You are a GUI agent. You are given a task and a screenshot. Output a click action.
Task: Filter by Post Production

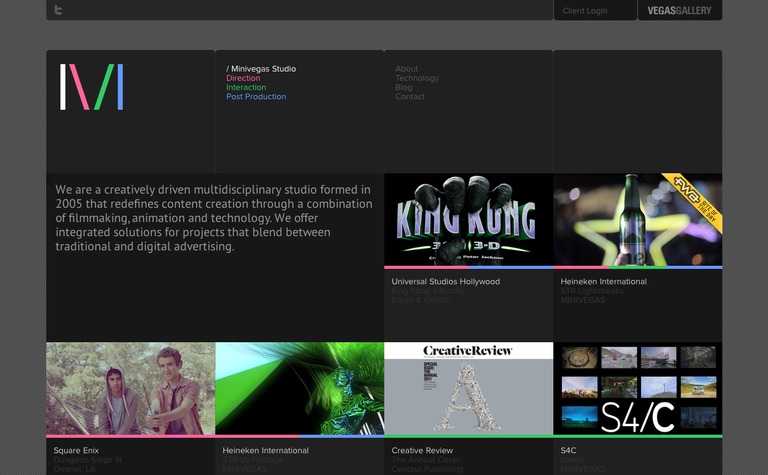pyautogui.click(x=256, y=96)
